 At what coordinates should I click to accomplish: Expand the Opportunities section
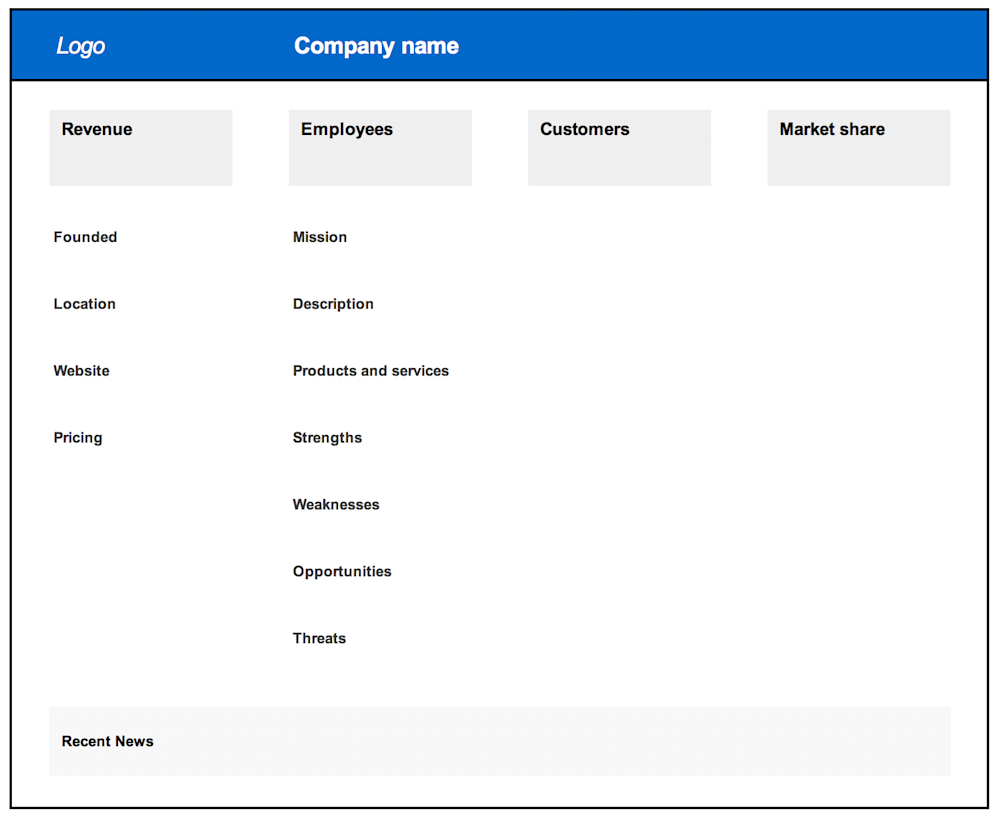pyautogui.click(x=342, y=571)
